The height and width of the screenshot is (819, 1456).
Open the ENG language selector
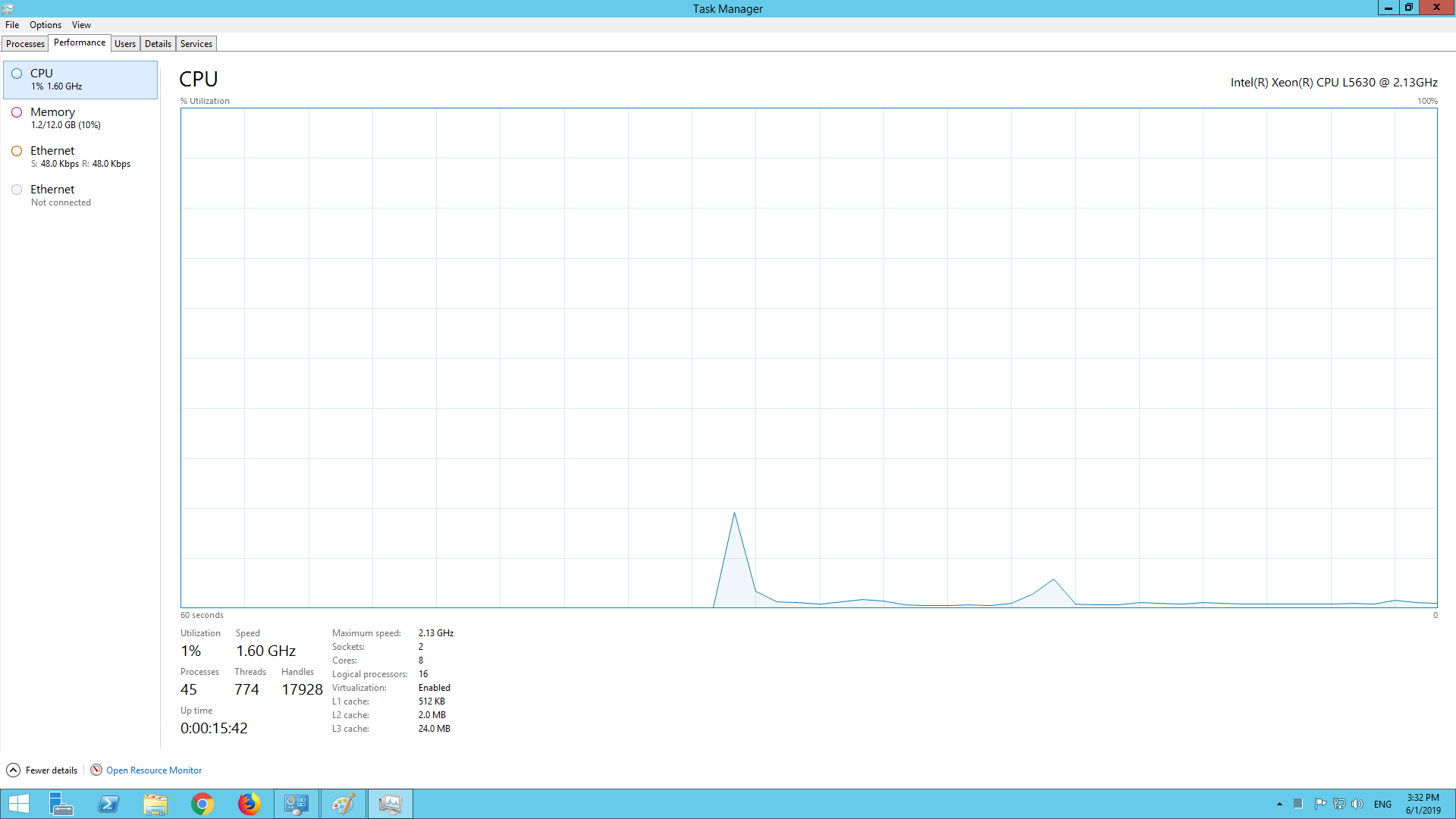[x=1382, y=804]
